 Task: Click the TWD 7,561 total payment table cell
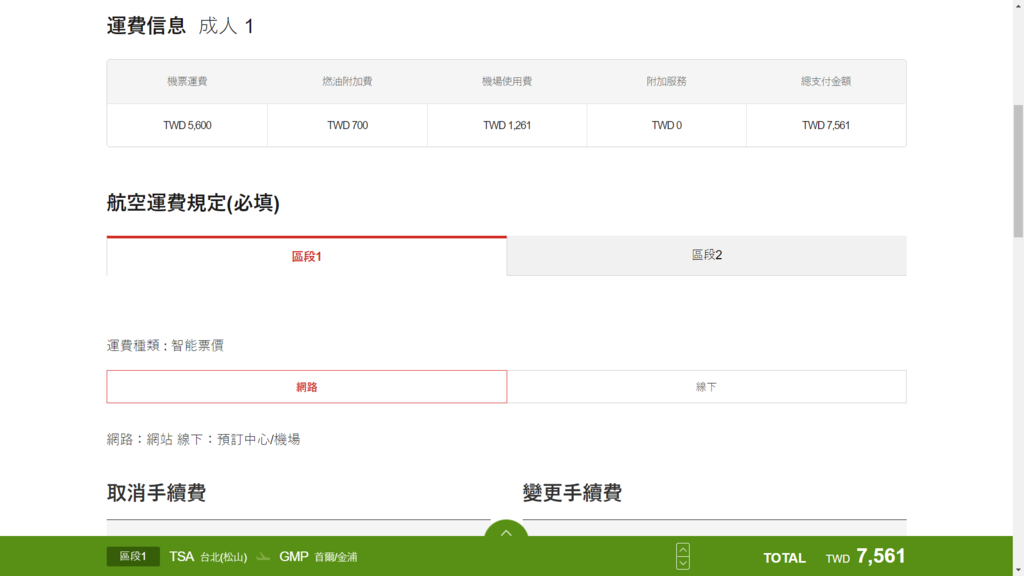826,125
